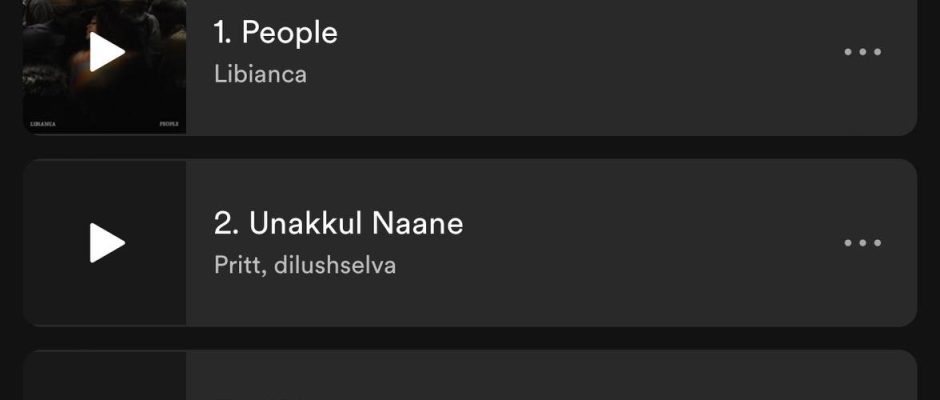Select the partially visible third track card
The height and width of the screenshot is (400, 940).
tap(550, 378)
